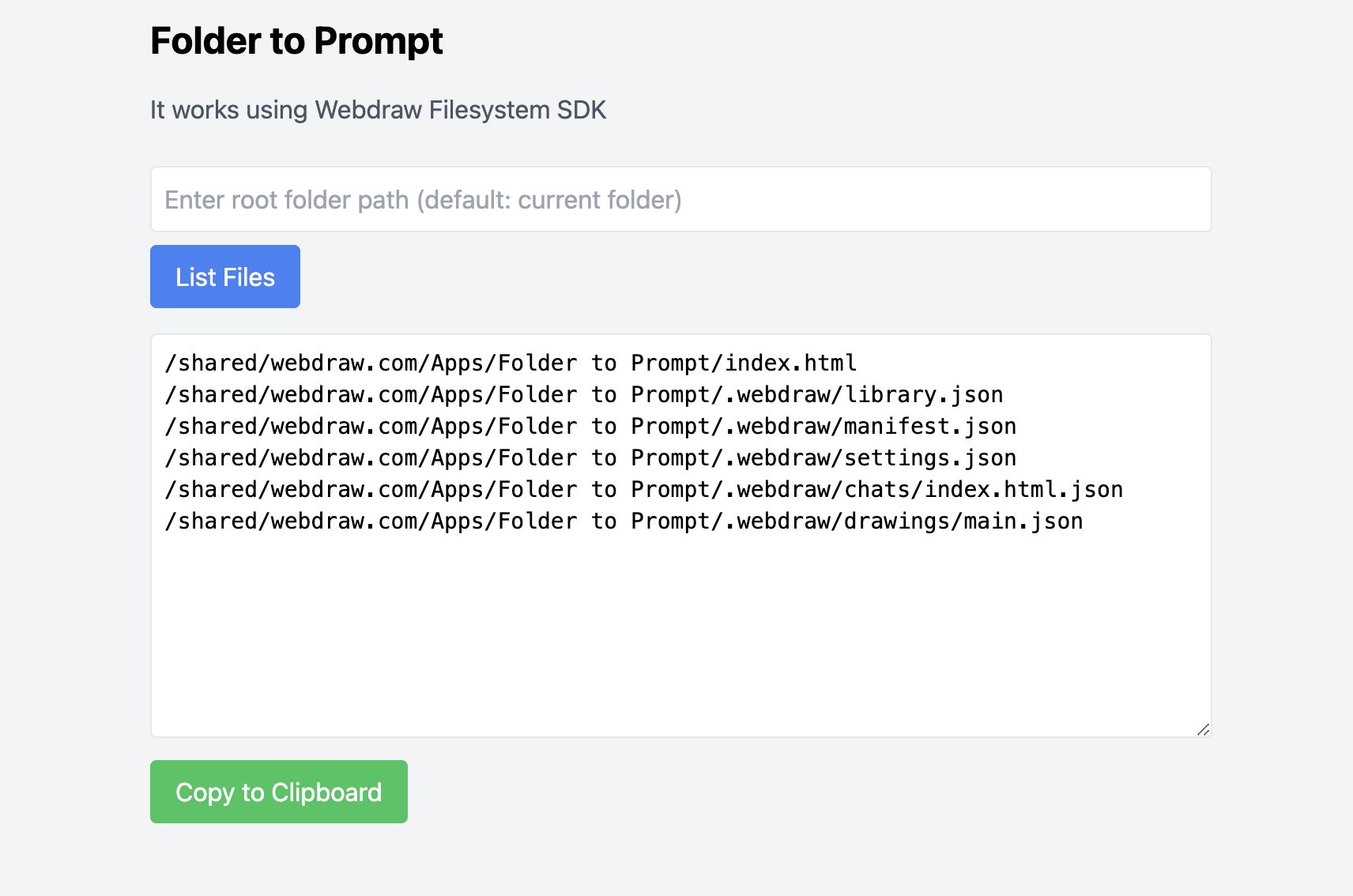
Task: Click the green Copy to Clipboard label
Action: pyautogui.click(x=278, y=792)
